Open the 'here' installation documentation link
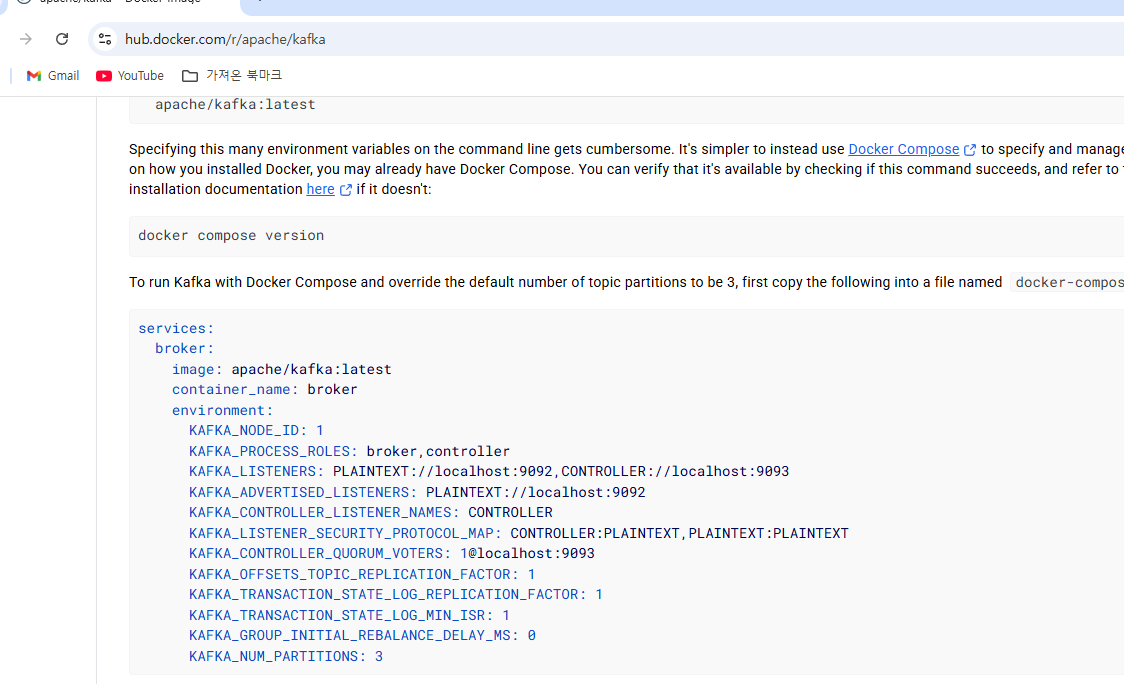Viewport: 1124px width, 684px height. click(320, 189)
